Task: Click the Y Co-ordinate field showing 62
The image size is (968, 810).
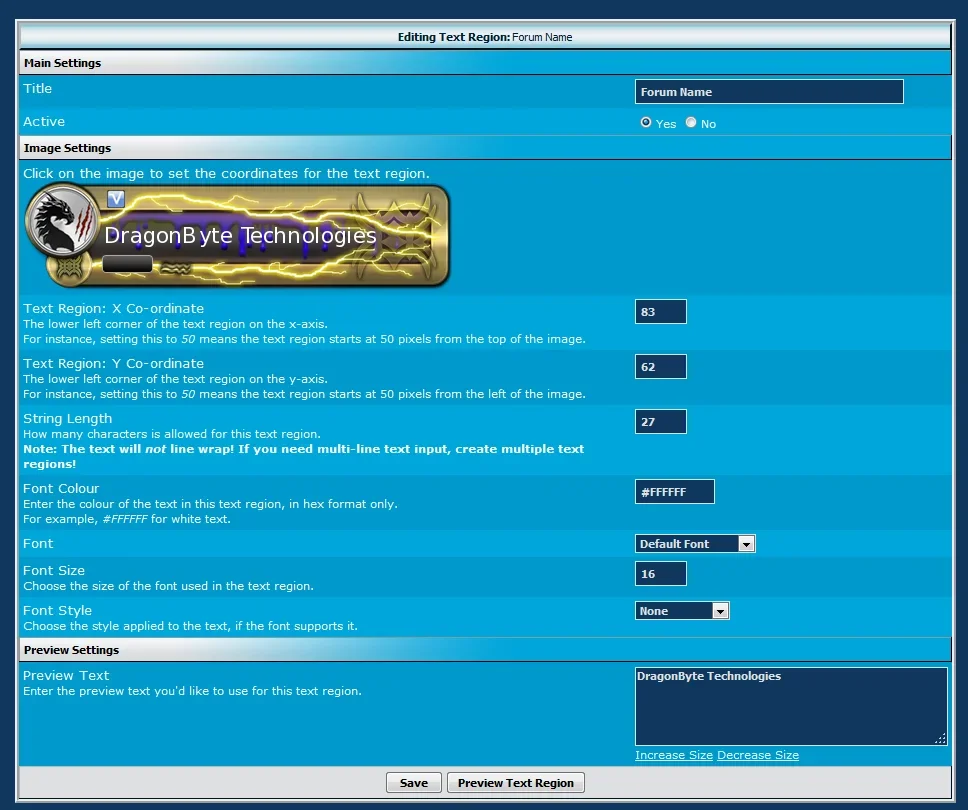Action: [x=660, y=367]
